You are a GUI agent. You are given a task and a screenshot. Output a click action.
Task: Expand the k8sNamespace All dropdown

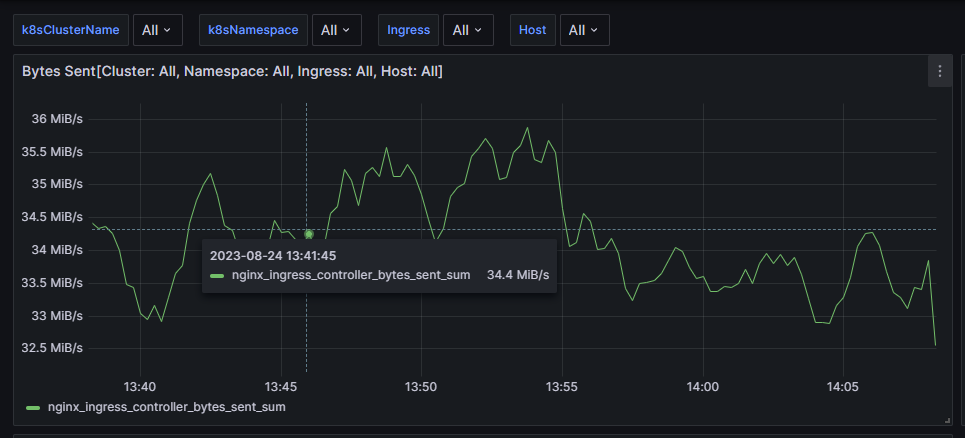coord(336,30)
